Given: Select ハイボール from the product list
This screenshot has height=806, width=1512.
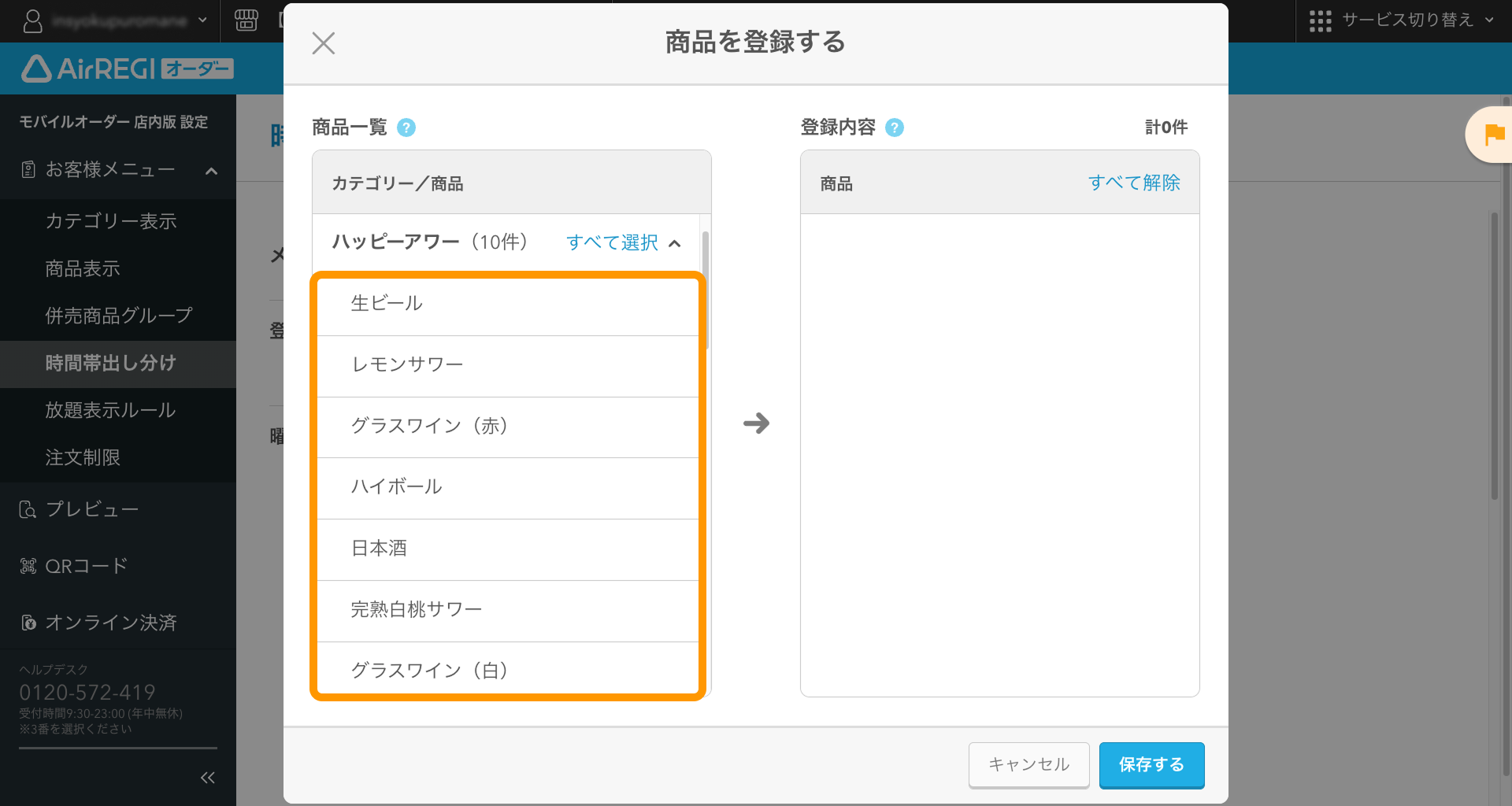Looking at the screenshot, I should click(x=508, y=488).
